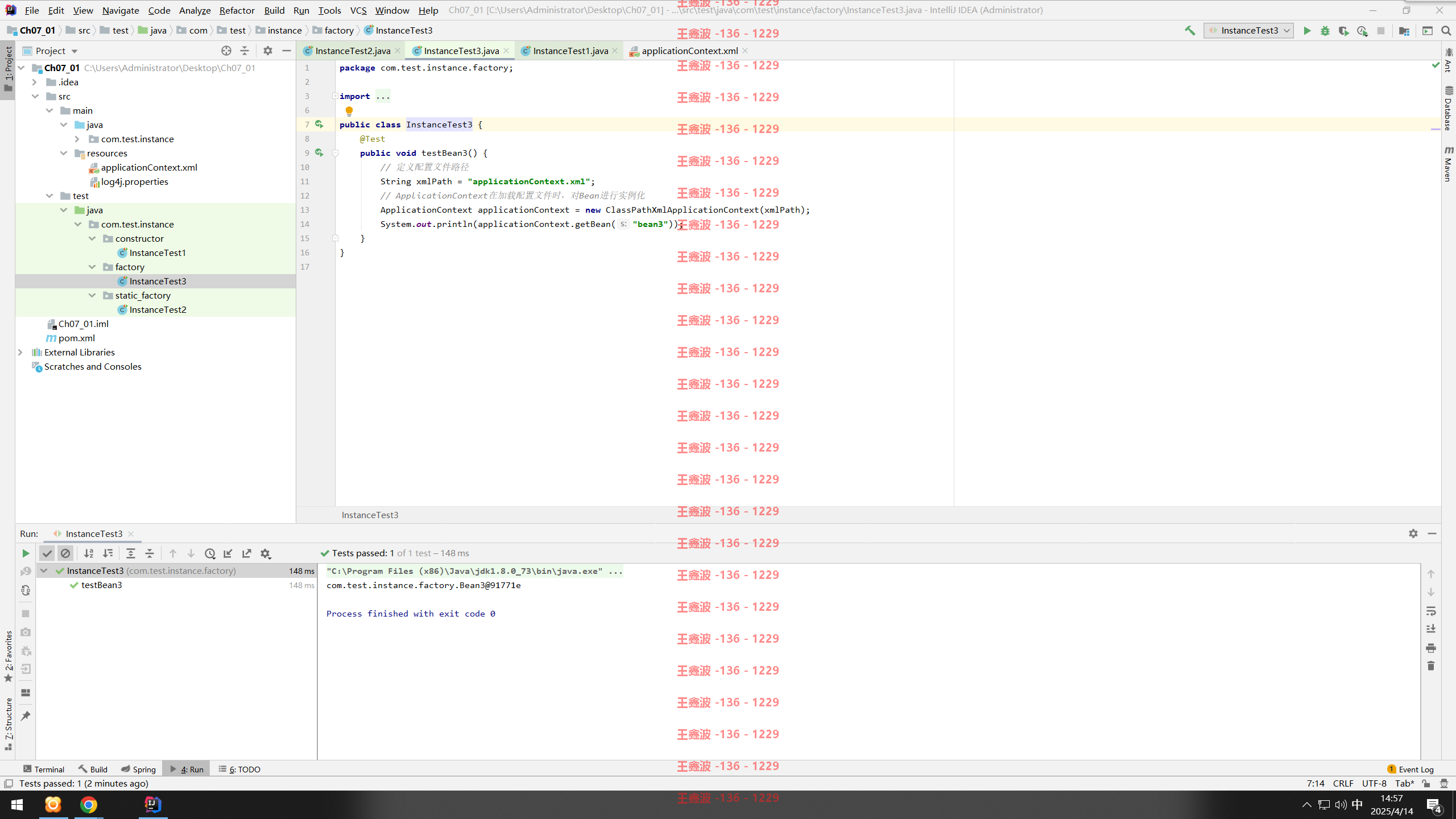The image size is (1456, 819).
Task: Open the InstanceTest3 run configuration dropdown
Action: point(1248,31)
